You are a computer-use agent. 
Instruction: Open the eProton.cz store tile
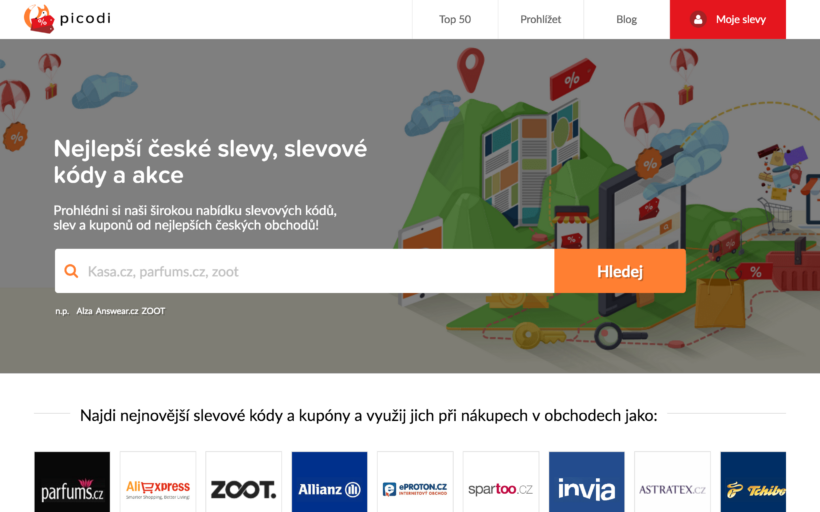[415, 482]
